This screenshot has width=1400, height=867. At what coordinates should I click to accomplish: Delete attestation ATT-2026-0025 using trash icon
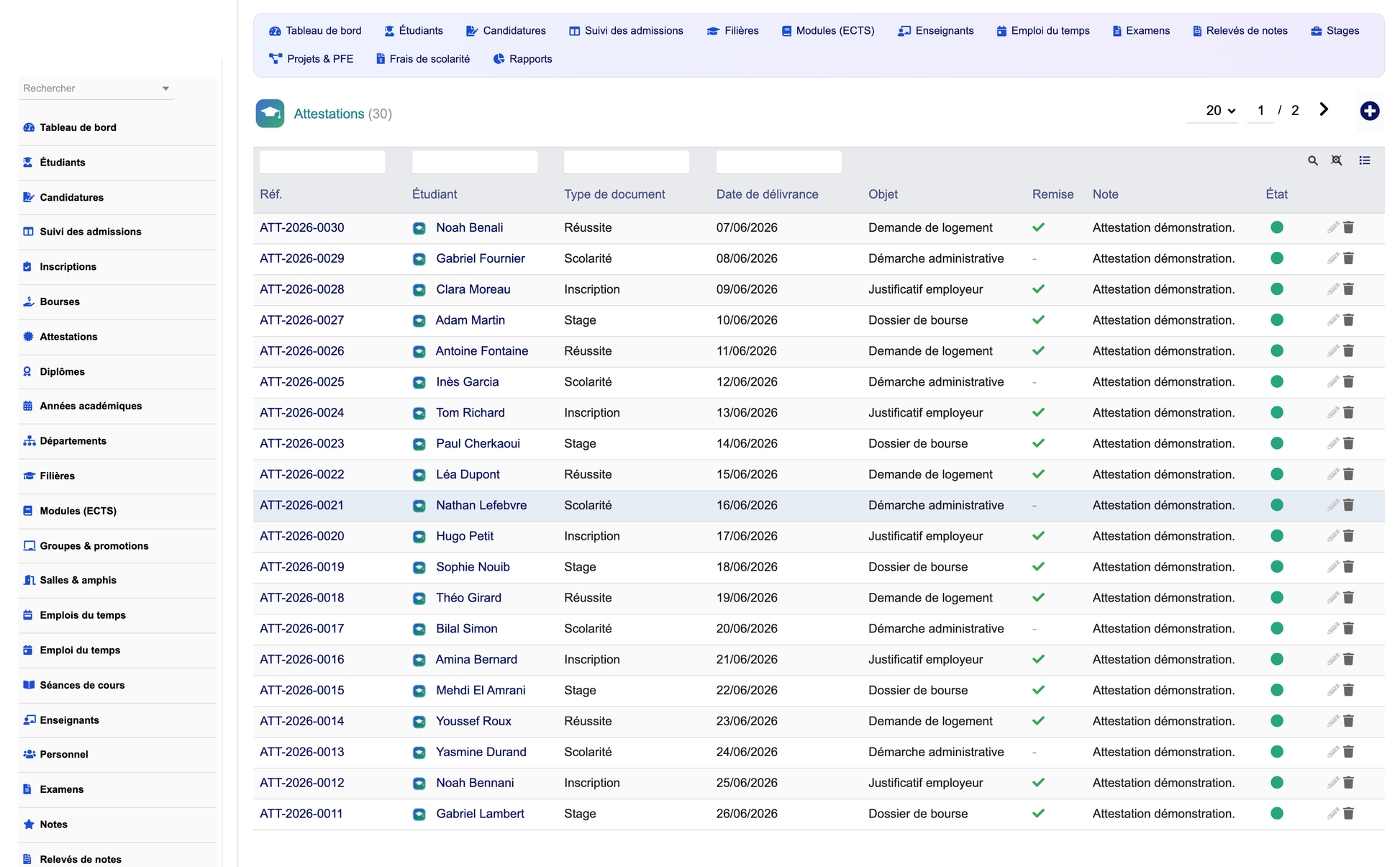coord(1348,381)
